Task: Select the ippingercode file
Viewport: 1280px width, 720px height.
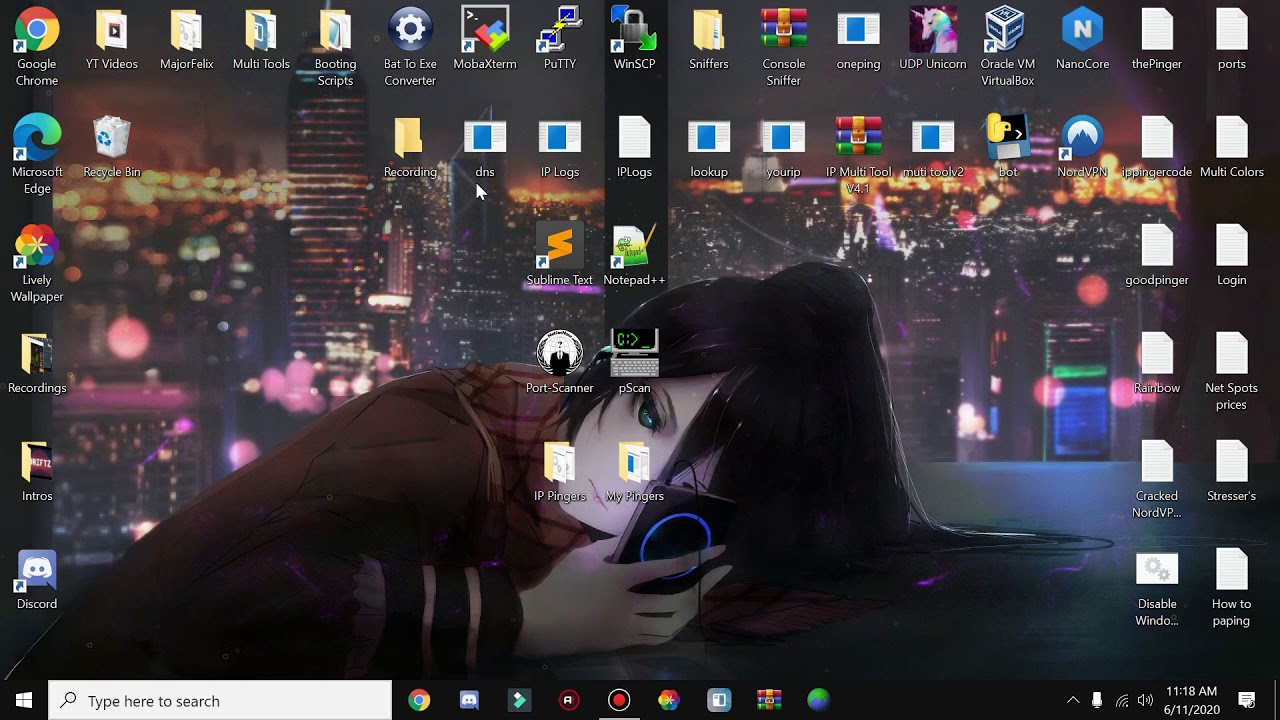Action: pyautogui.click(x=1157, y=138)
